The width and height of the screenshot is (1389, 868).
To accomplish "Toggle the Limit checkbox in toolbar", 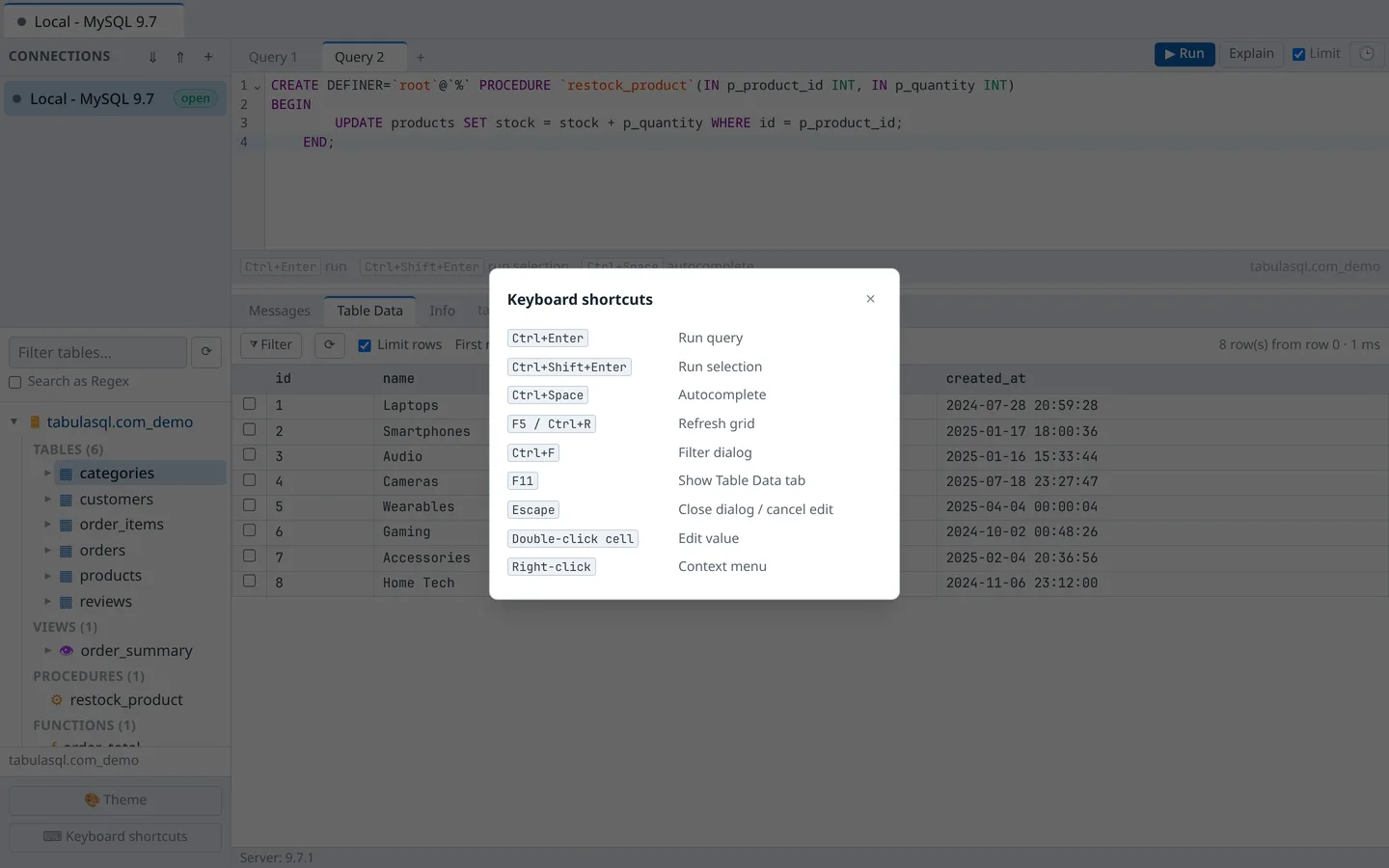I will (x=1299, y=54).
